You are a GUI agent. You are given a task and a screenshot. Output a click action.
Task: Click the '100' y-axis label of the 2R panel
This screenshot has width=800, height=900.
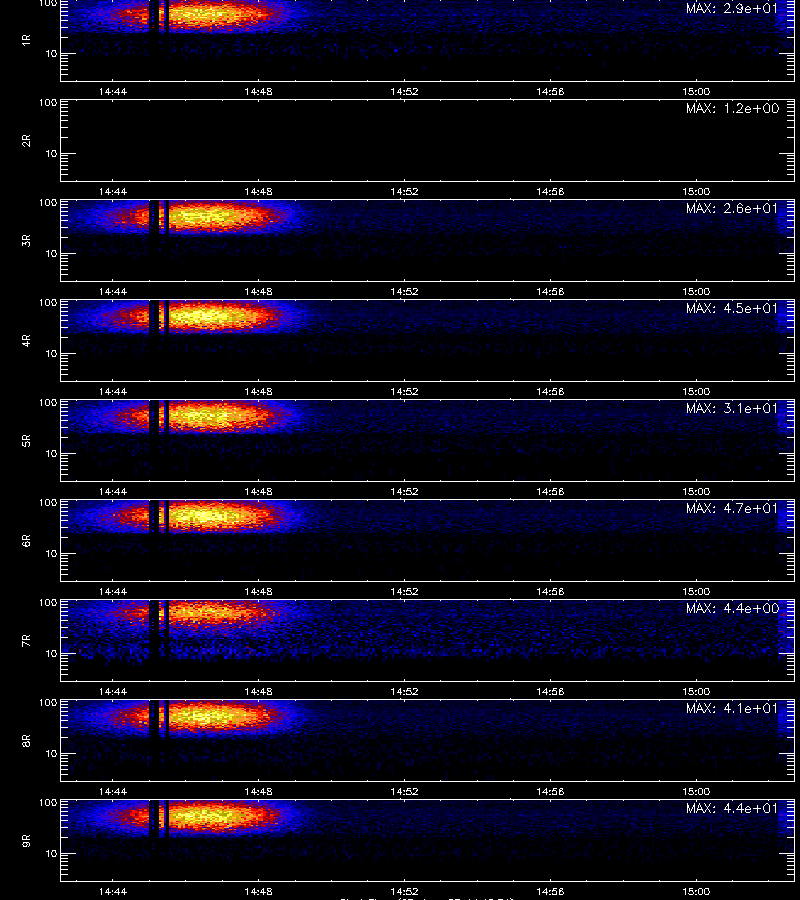click(x=48, y=103)
